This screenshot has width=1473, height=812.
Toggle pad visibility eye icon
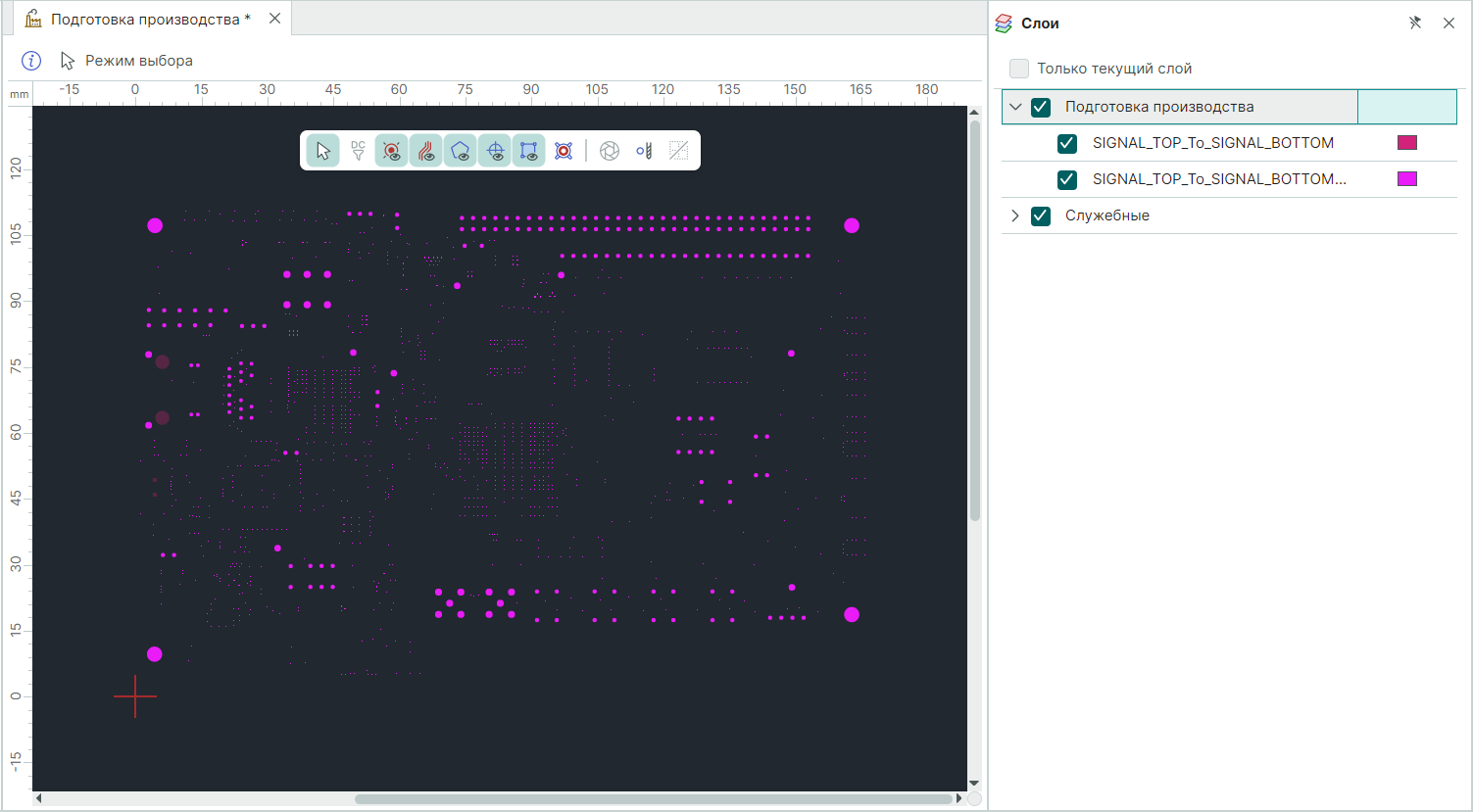392,151
